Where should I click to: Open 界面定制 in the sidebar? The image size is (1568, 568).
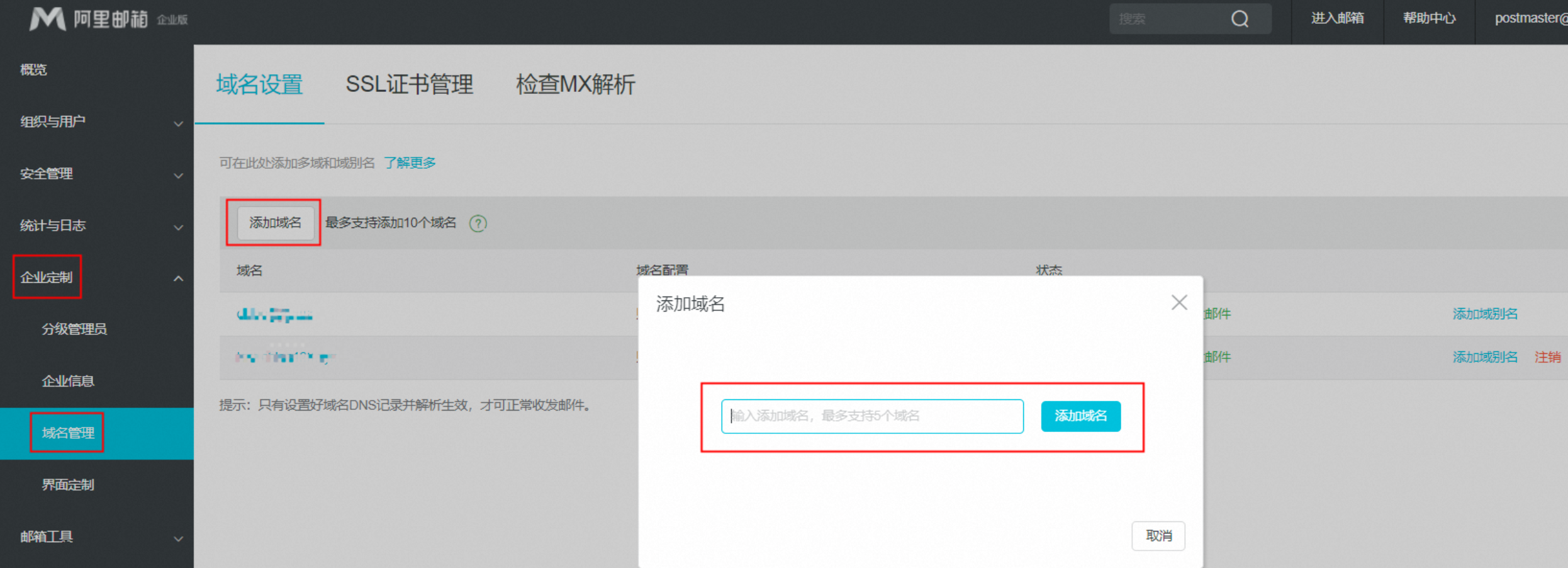tap(68, 485)
